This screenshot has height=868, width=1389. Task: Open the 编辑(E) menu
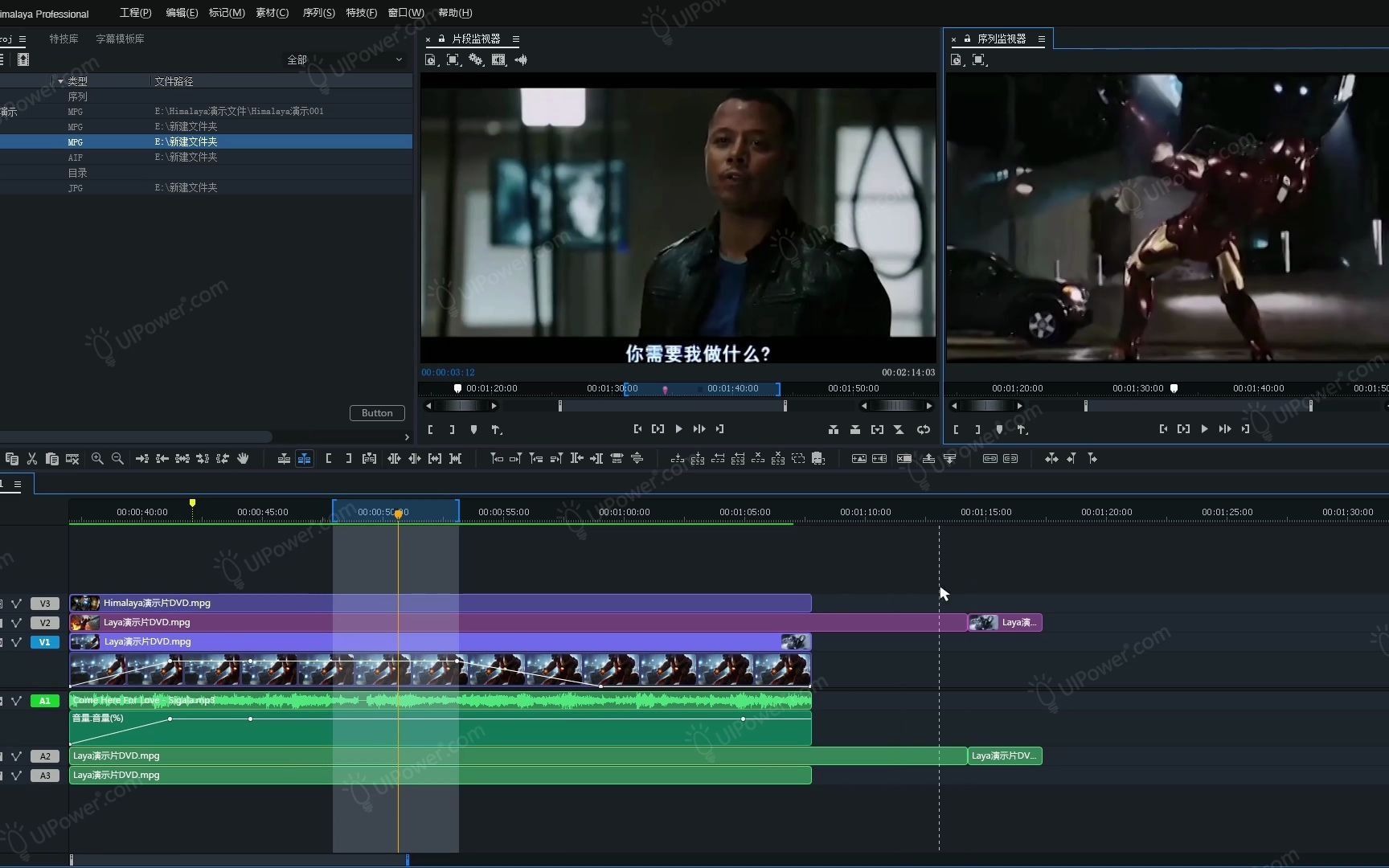[182, 13]
